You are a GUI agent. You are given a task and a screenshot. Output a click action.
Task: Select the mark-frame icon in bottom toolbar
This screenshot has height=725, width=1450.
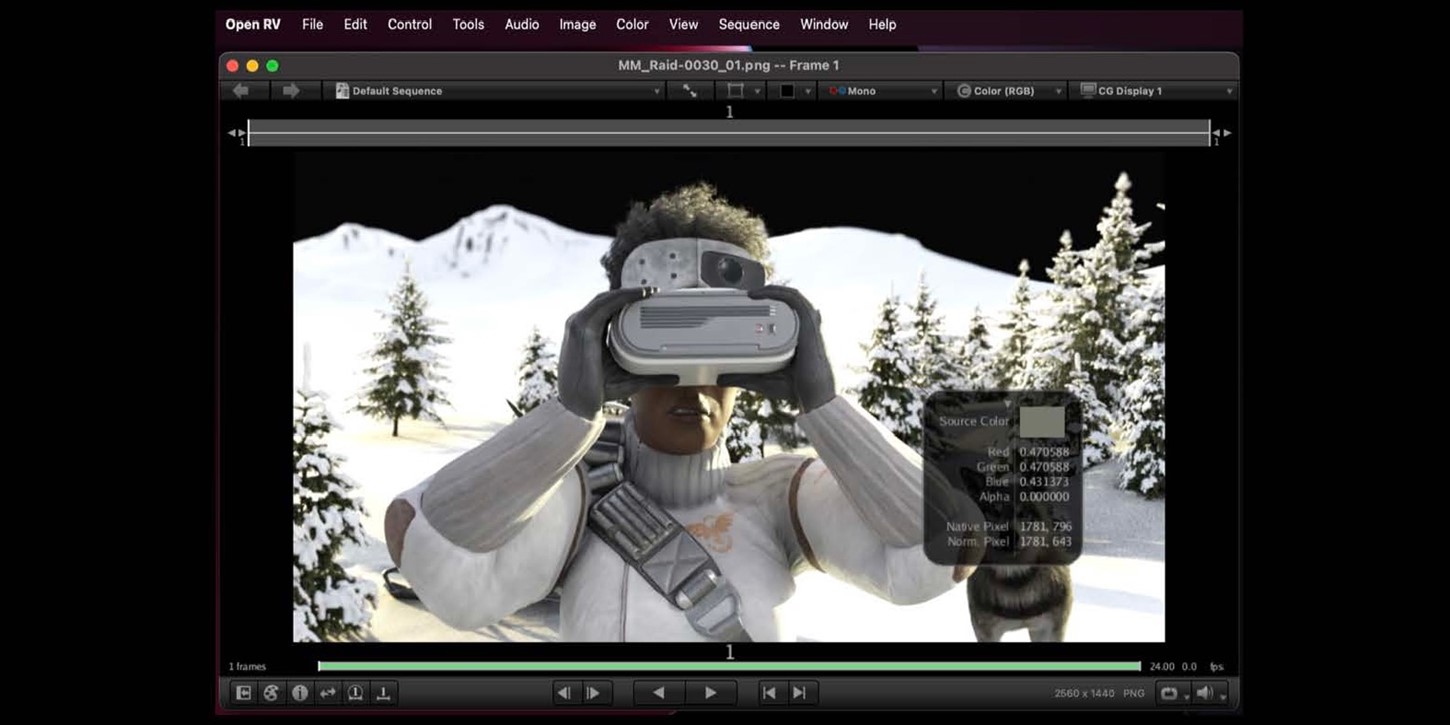(384, 692)
